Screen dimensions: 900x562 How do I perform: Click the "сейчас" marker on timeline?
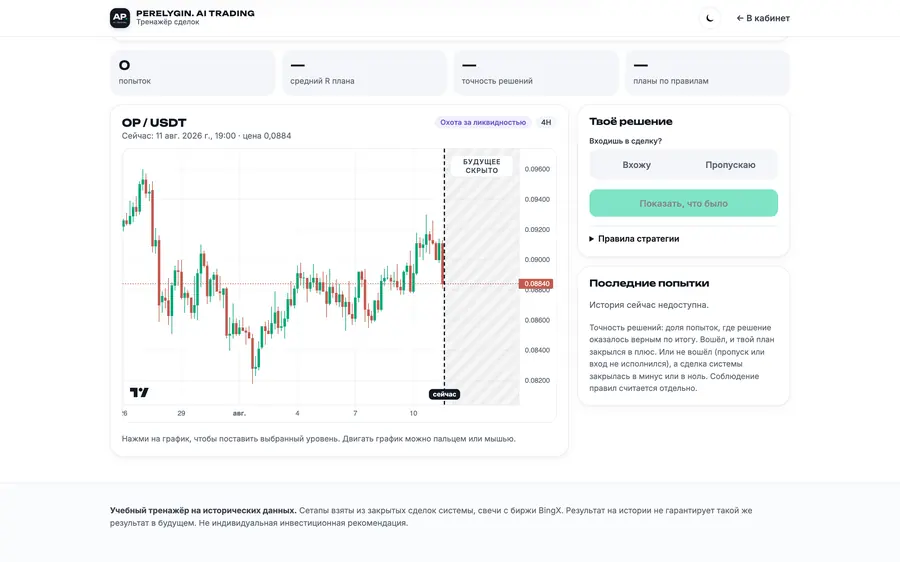444,394
